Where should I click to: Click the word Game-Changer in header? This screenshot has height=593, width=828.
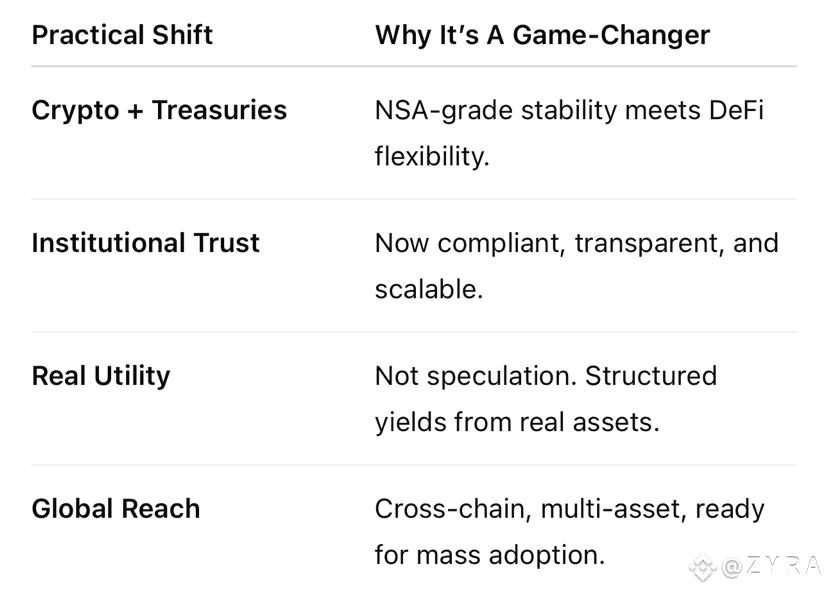coord(611,35)
